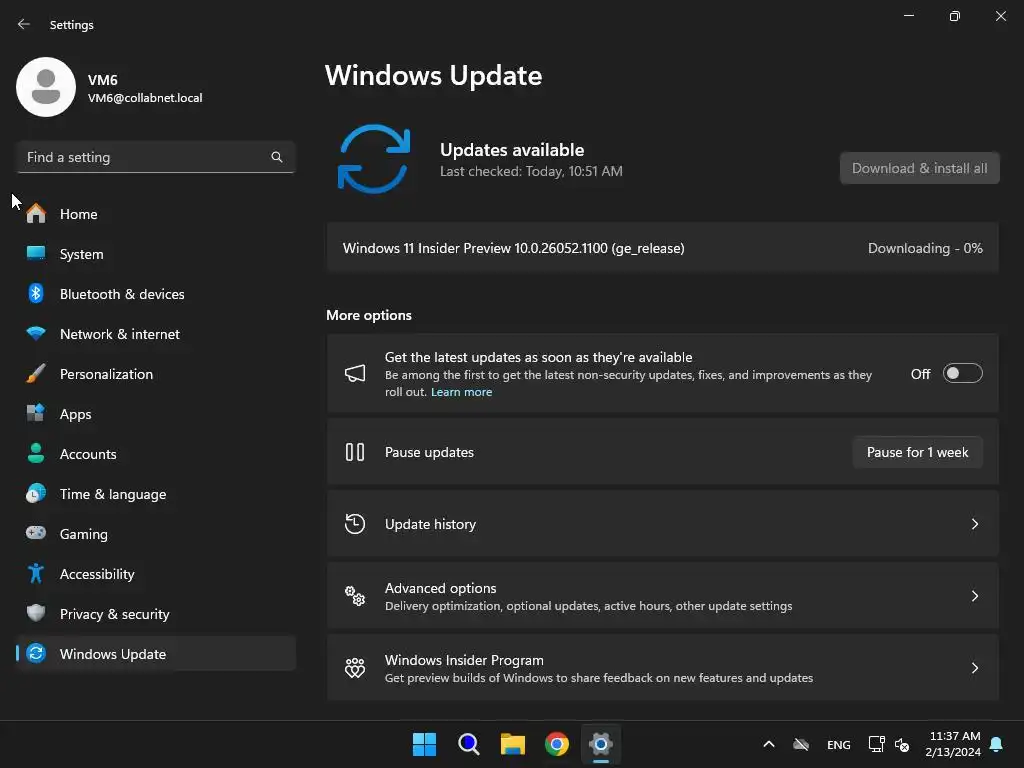Open Accessibility settings label
This screenshot has width=1024, height=768.
(97, 574)
